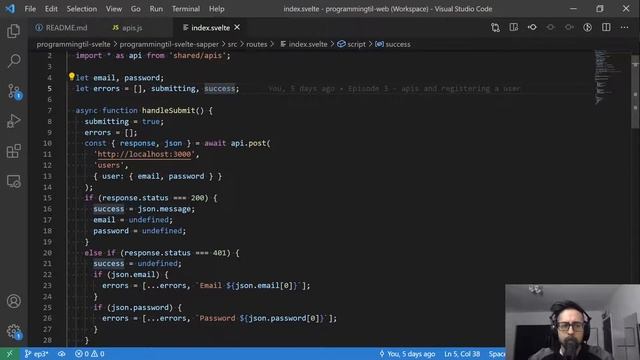Image resolution: width=640 pixels, height=360 pixels.
Task: Click 'programmingtil-svelte-sapper' breadcrumb
Action: pyautogui.click(x=169, y=44)
